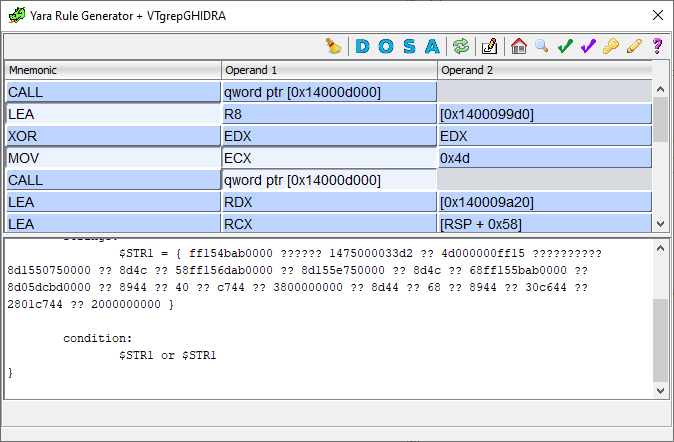This screenshot has width=674, height=442.
Task: Click the blue O toolbar icon
Action: point(386,46)
